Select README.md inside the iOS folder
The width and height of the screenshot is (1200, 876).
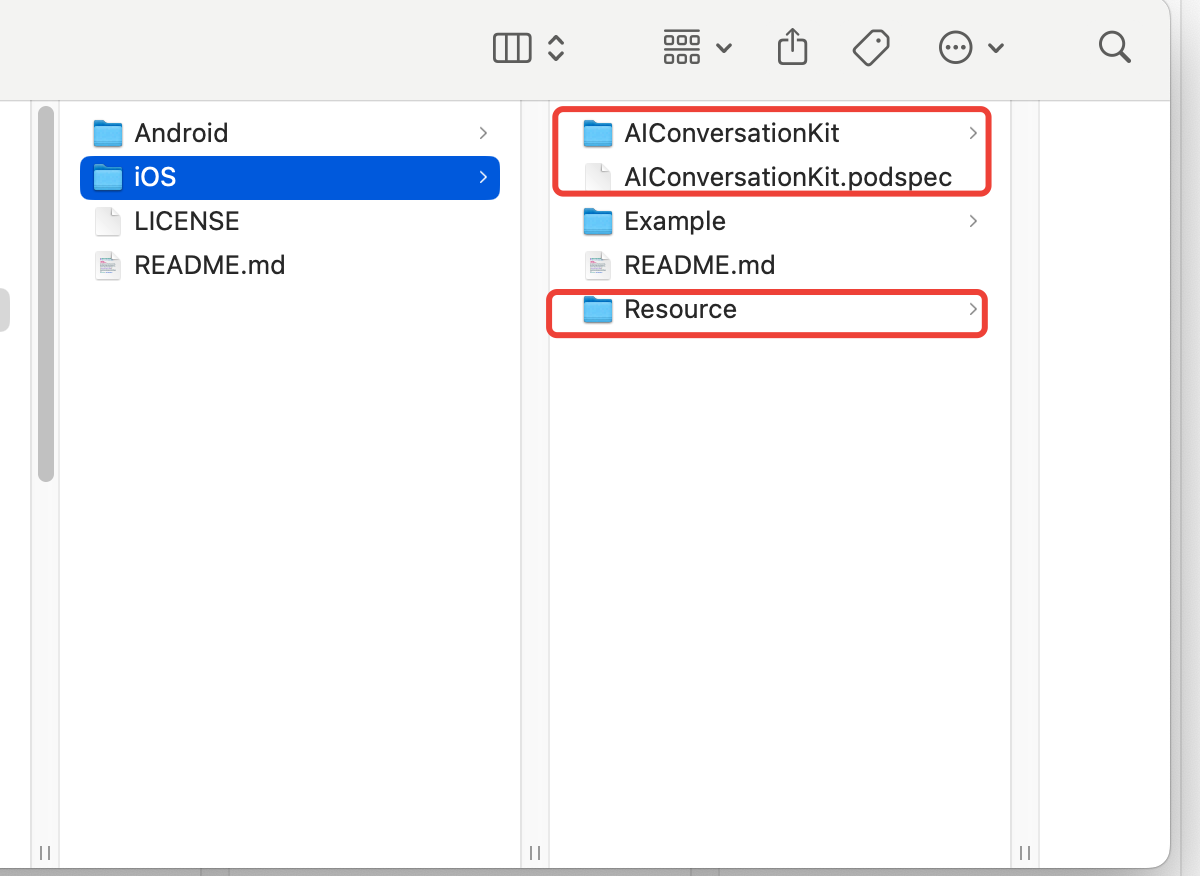(699, 265)
